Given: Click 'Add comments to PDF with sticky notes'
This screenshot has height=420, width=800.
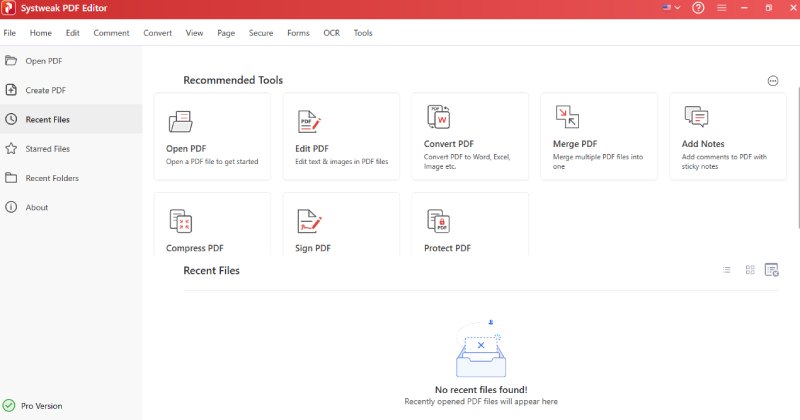Looking at the screenshot, I should (724, 162).
